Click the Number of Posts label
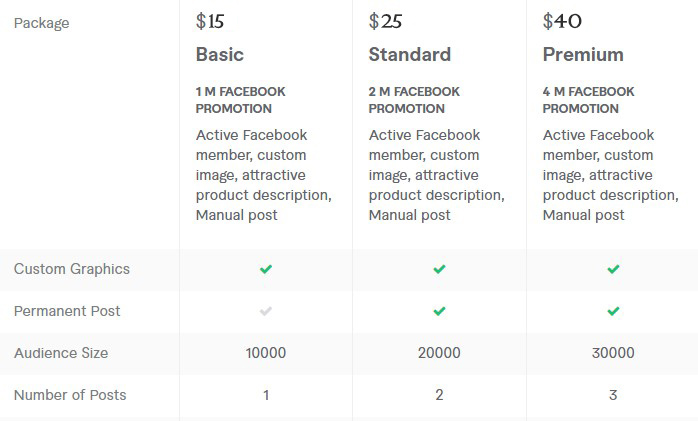This screenshot has height=421, width=698. click(70, 395)
